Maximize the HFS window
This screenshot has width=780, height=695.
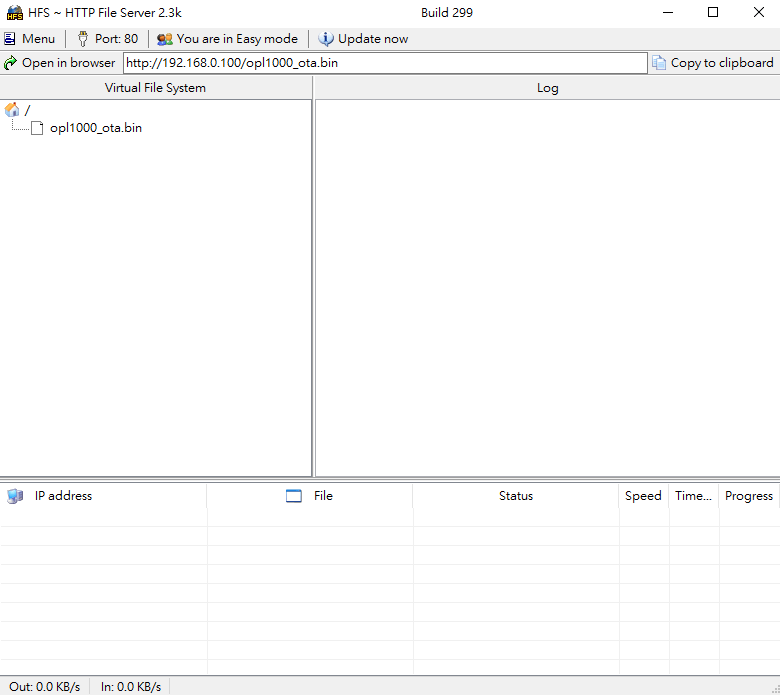pos(713,12)
